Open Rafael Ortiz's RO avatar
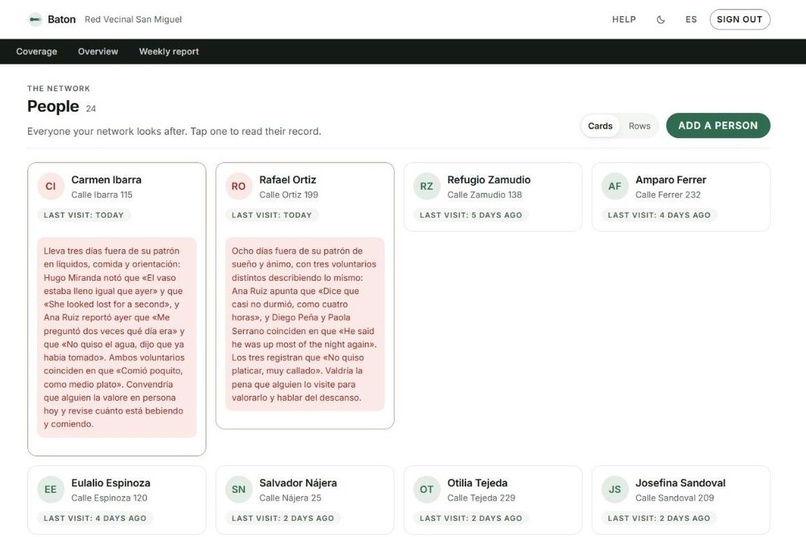The width and height of the screenshot is (806, 537). tap(239, 186)
